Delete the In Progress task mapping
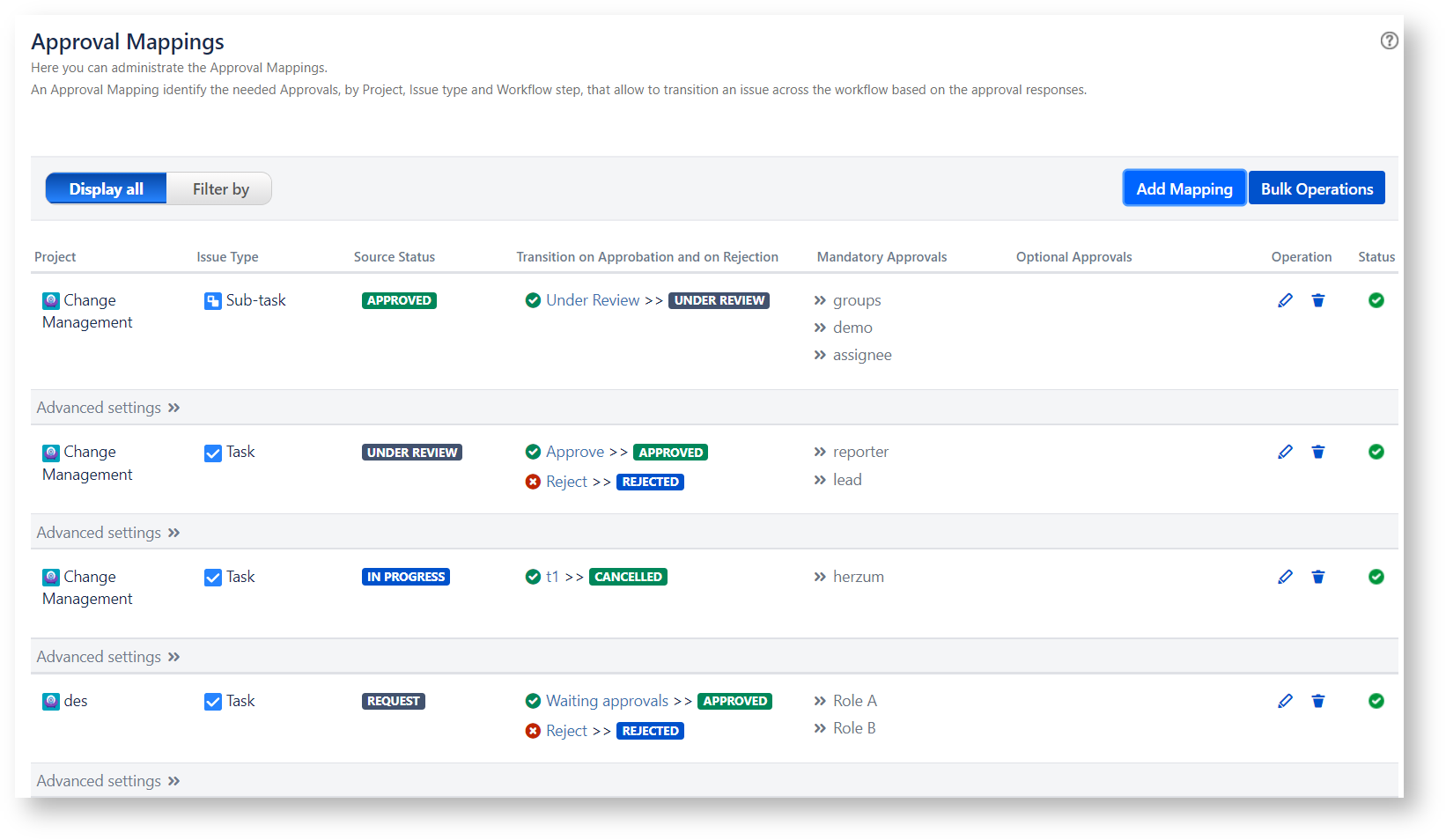This screenshot has width=1446, height=840. coord(1317,577)
